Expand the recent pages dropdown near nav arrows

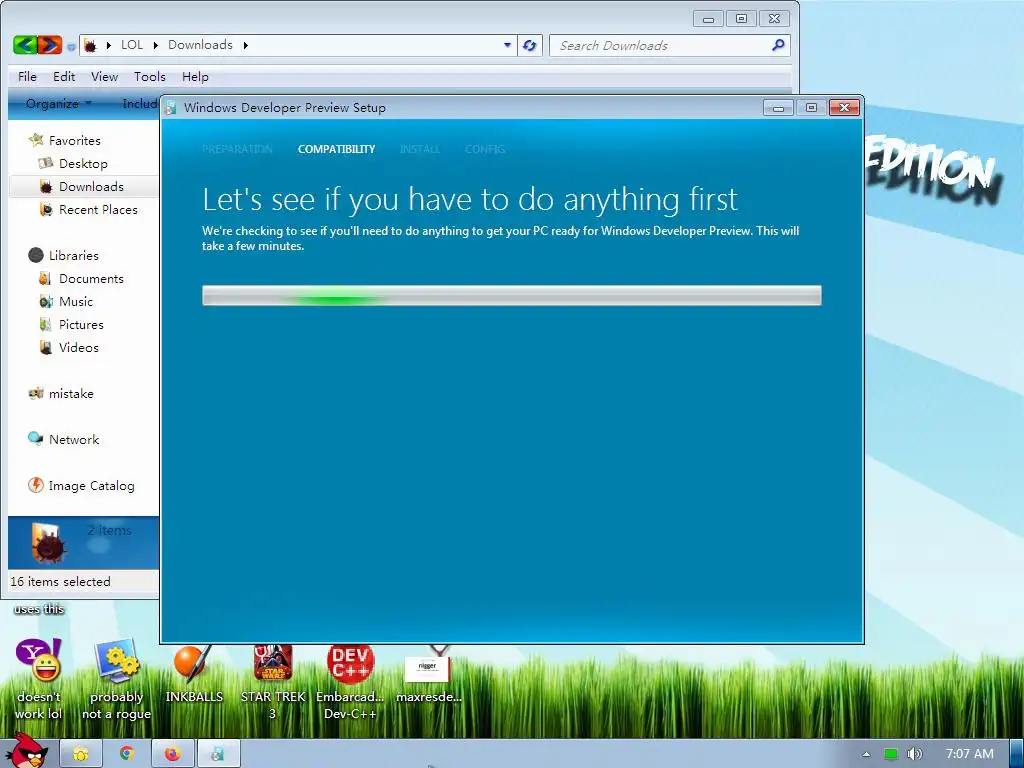click(x=71, y=47)
